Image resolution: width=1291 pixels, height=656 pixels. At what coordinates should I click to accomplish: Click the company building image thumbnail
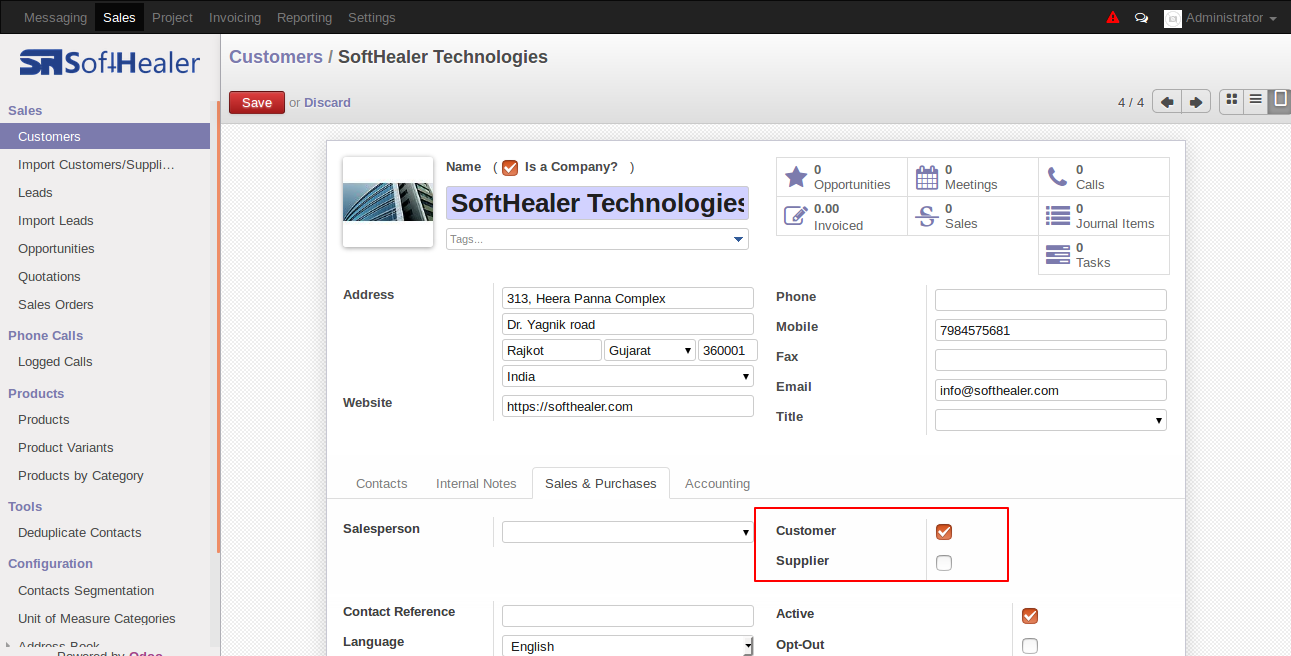tap(388, 202)
